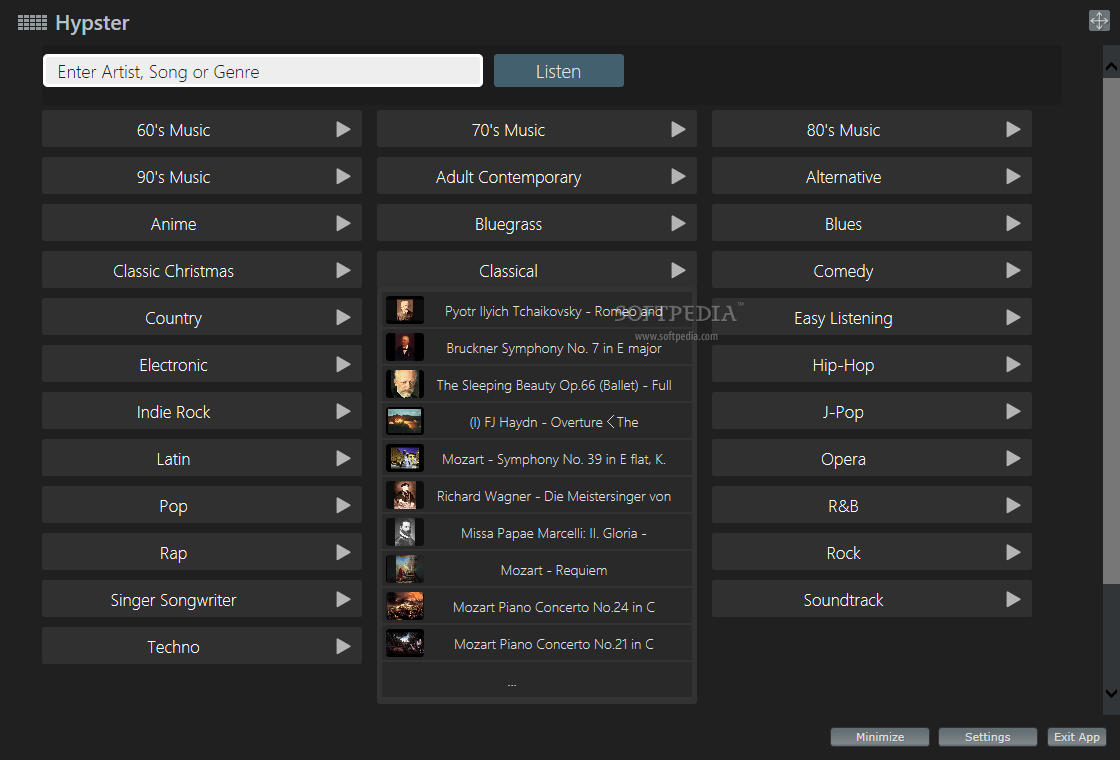Click the Bruckner track thumbnail

405,347
